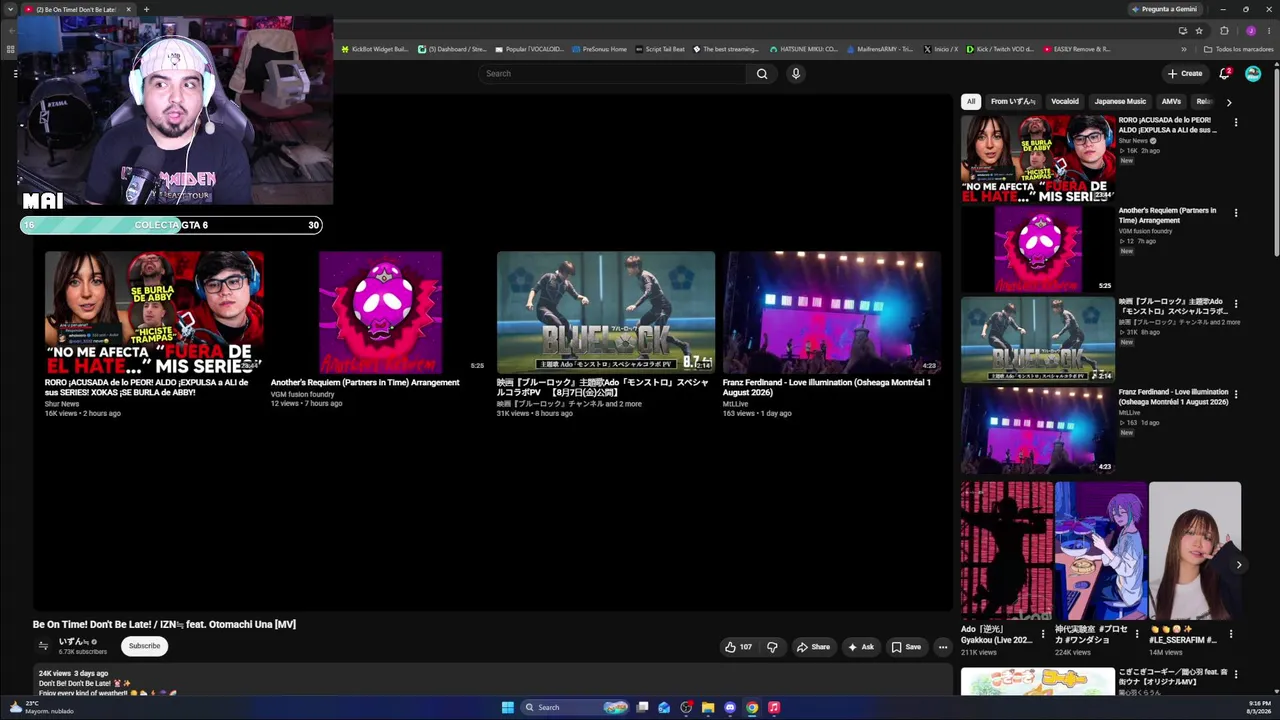The height and width of the screenshot is (720, 1280).
Task: Switch to the Be On Time browser tab
Action: click(x=76, y=9)
